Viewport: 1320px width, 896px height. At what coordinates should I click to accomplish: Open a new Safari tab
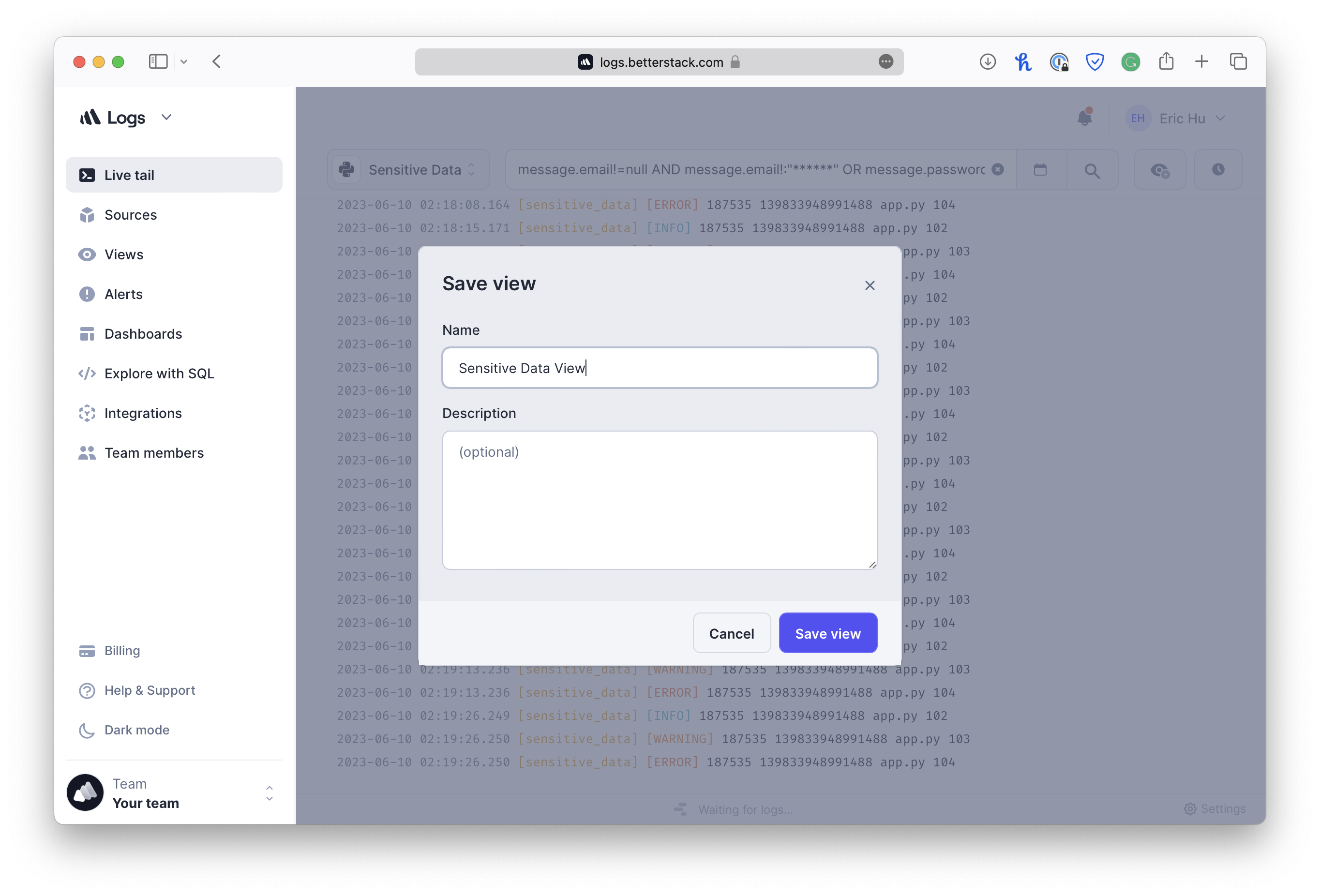pyautogui.click(x=1202, y=61)
